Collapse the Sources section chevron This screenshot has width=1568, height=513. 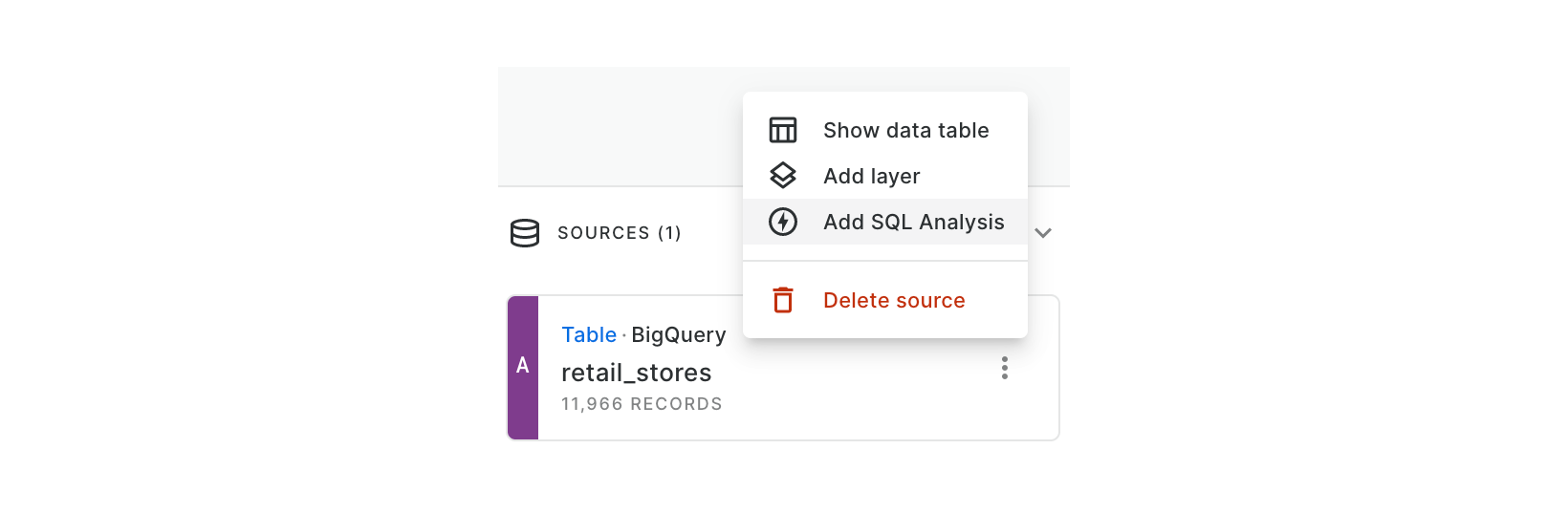[x=1043, y=233]
